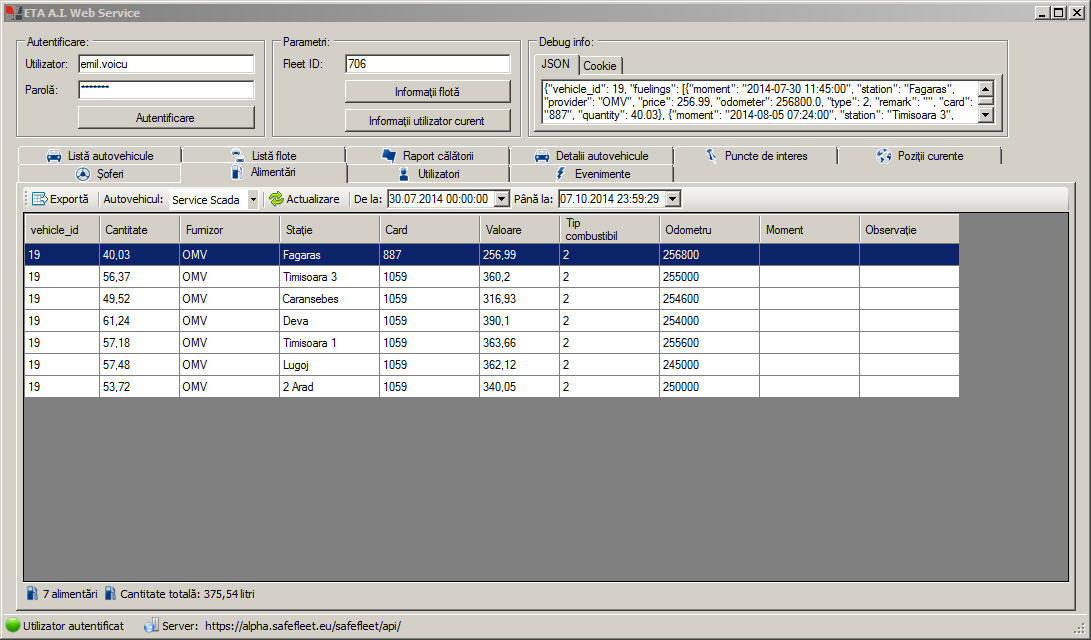Click the JSON box scroll up arrow
Image resolution: width=1091 pixels, height=640 pixels.
coord(985,89)
